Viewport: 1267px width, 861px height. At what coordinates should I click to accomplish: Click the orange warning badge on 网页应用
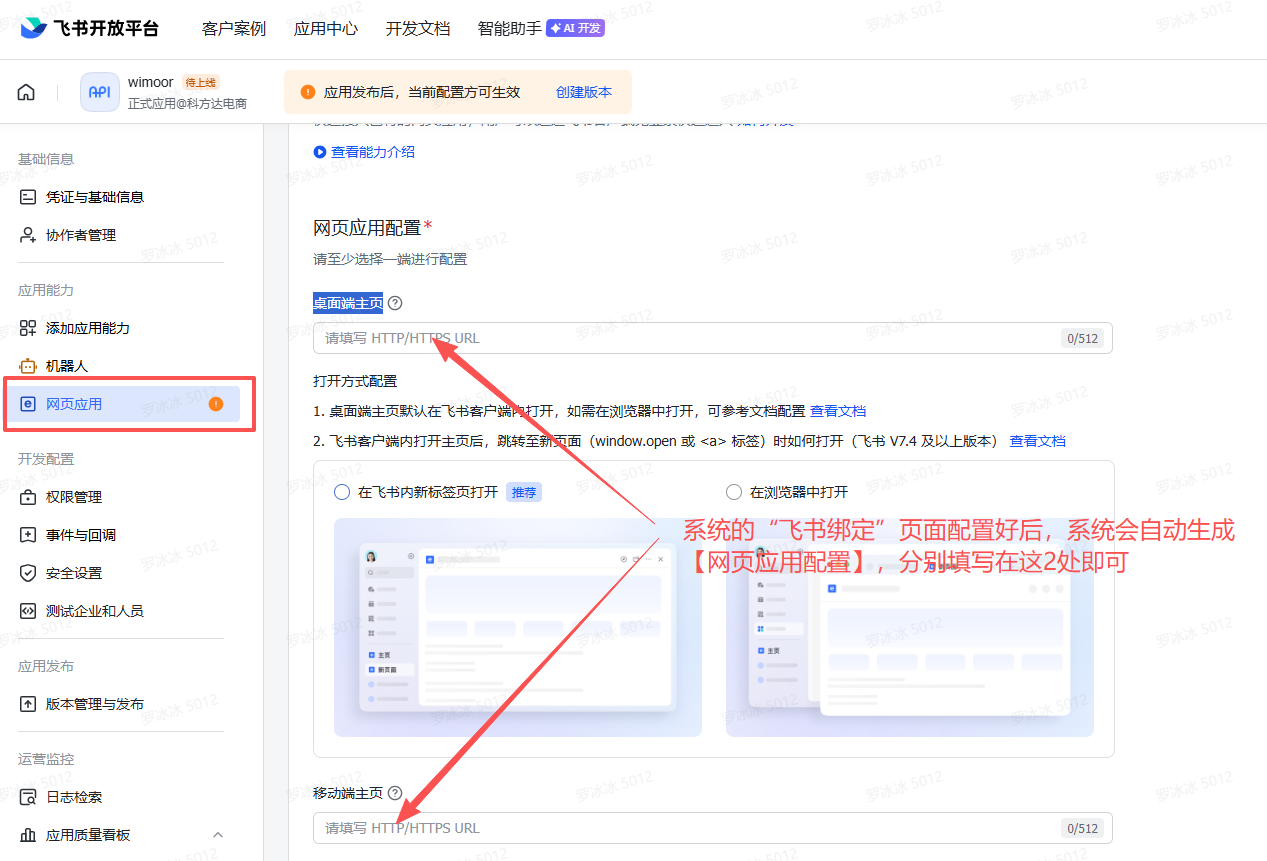click(216, 404)
